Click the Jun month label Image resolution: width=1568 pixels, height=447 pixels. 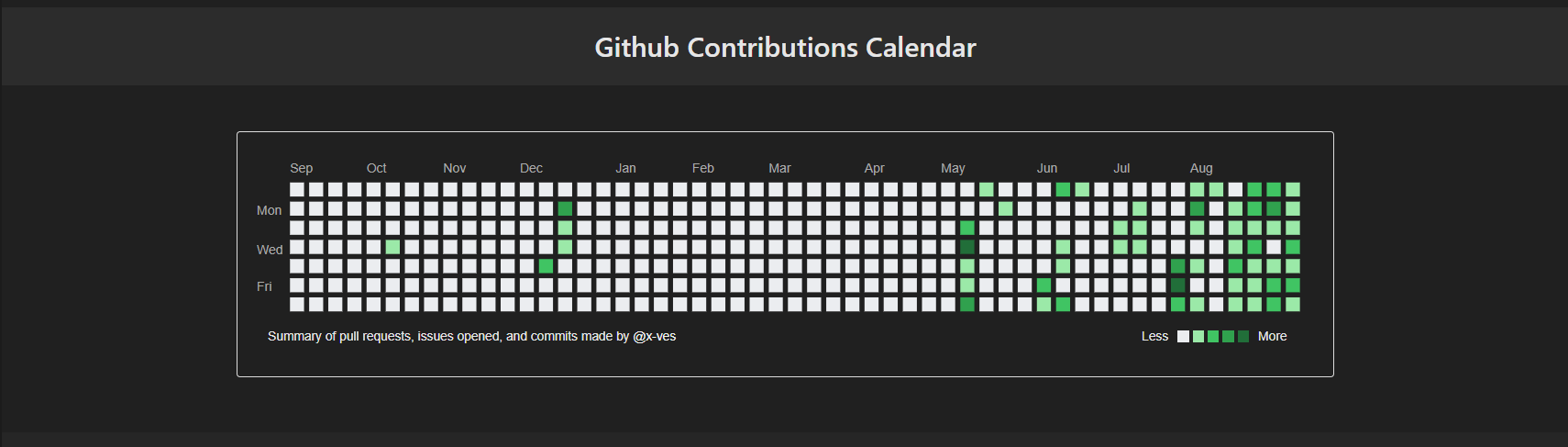pyautogui.click(x=1047, y=168)
